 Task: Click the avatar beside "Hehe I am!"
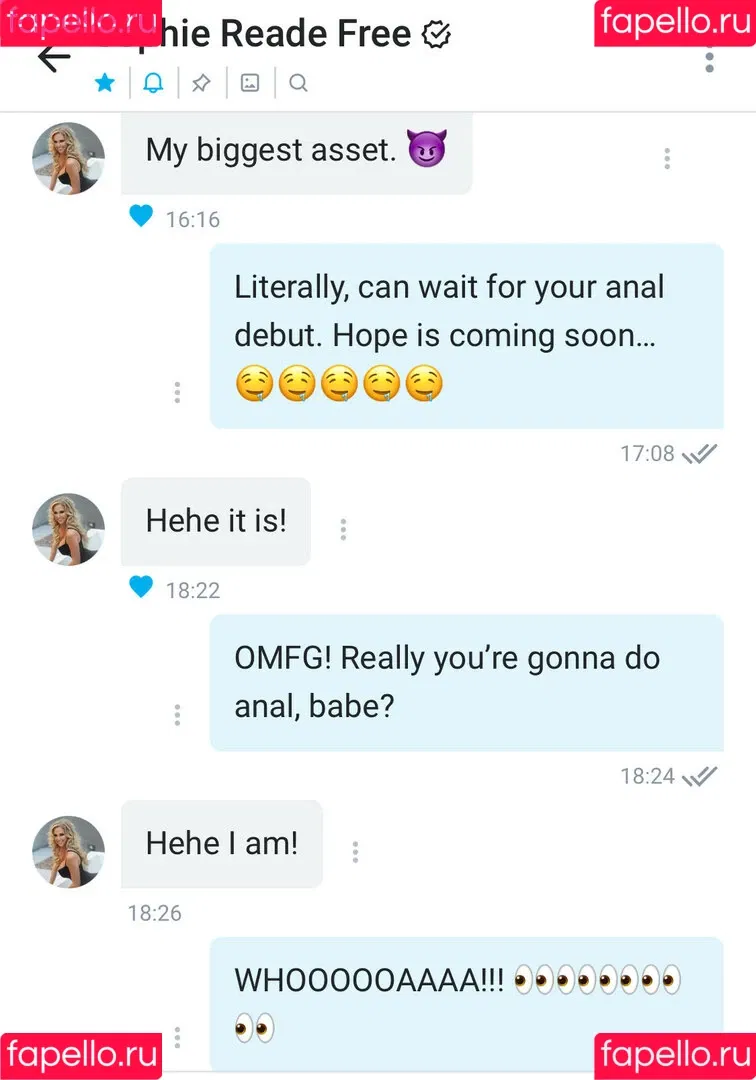[68, 851]
